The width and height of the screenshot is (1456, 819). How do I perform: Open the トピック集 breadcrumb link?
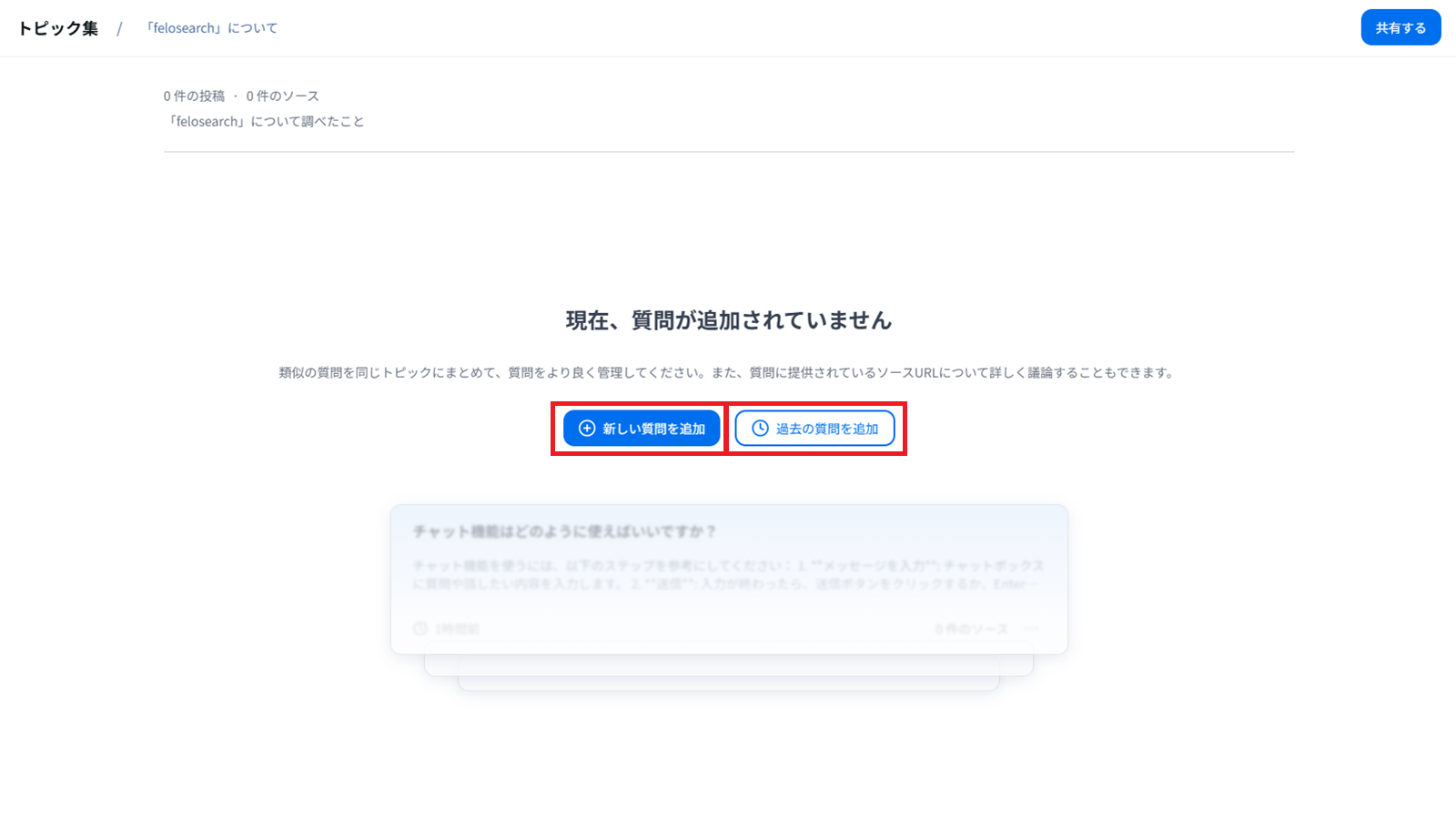(x=56, y=27)
